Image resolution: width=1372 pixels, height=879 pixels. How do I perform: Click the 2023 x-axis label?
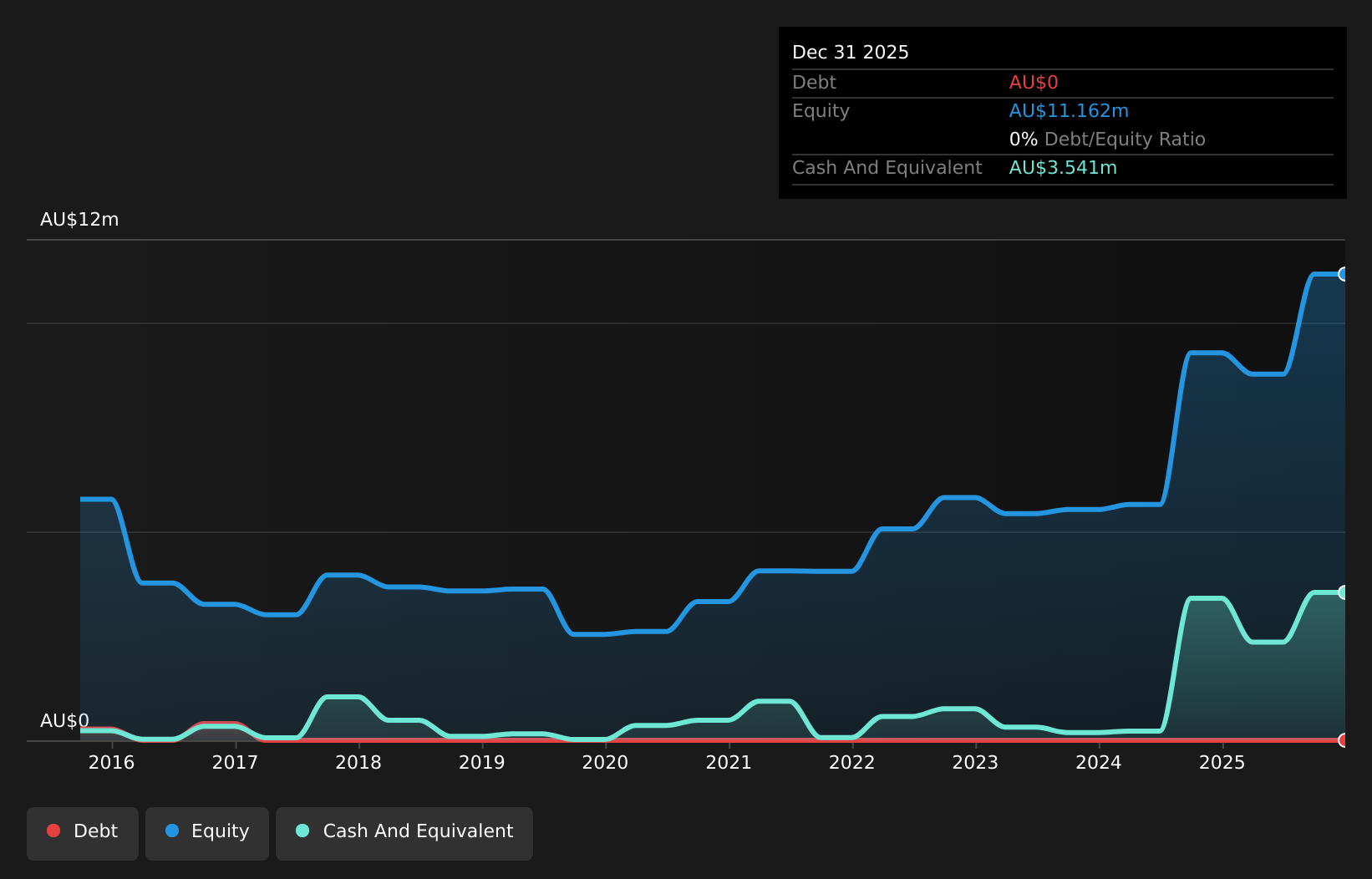pyautogui.click(x=975, y=762)
